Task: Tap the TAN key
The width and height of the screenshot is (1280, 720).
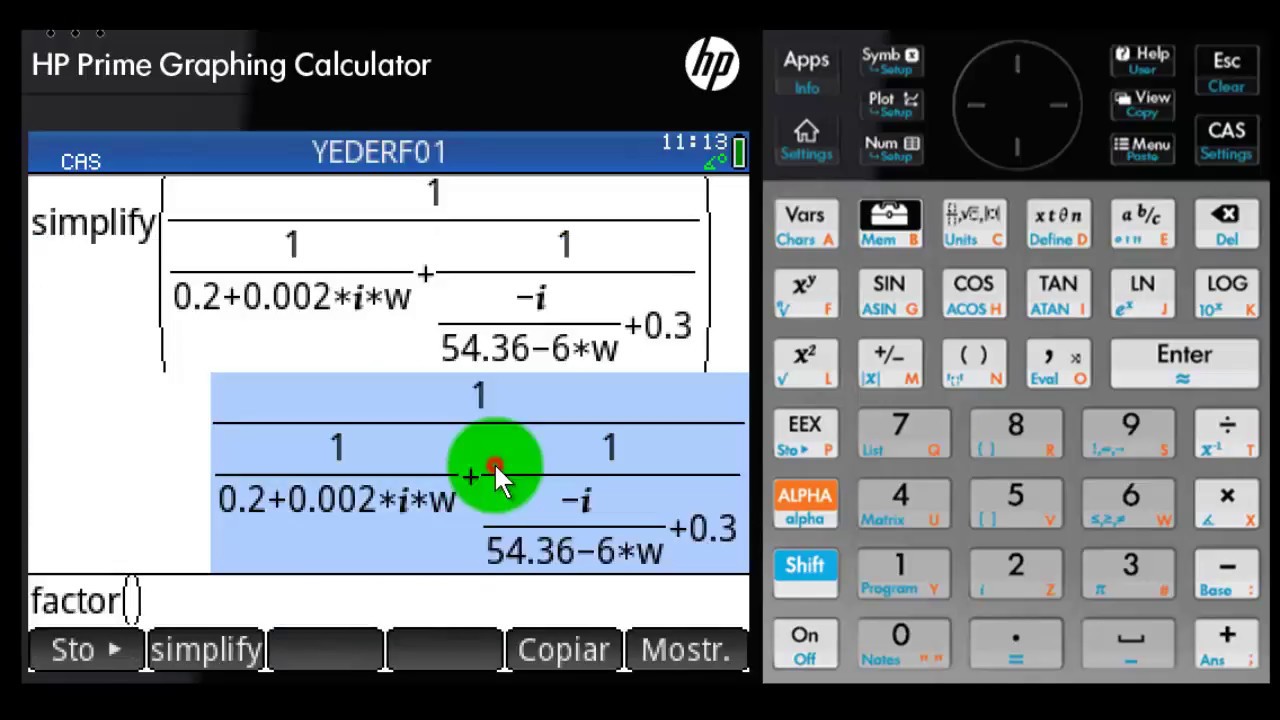Action: (x=1058, y=295)
